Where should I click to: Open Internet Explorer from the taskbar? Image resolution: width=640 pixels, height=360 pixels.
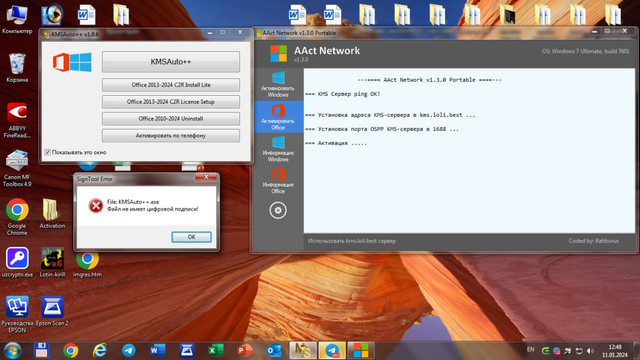click(x=99, y=351)
